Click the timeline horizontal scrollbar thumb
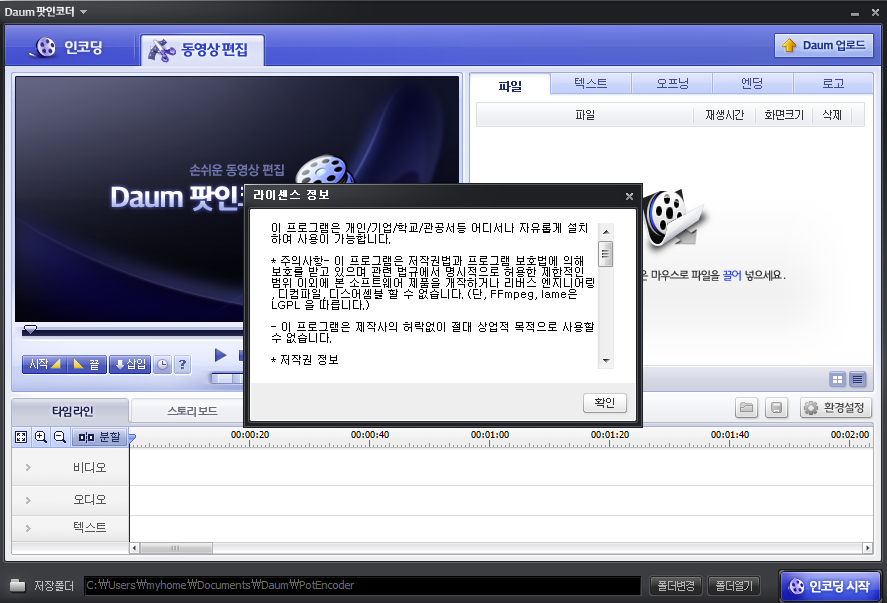 176,548
